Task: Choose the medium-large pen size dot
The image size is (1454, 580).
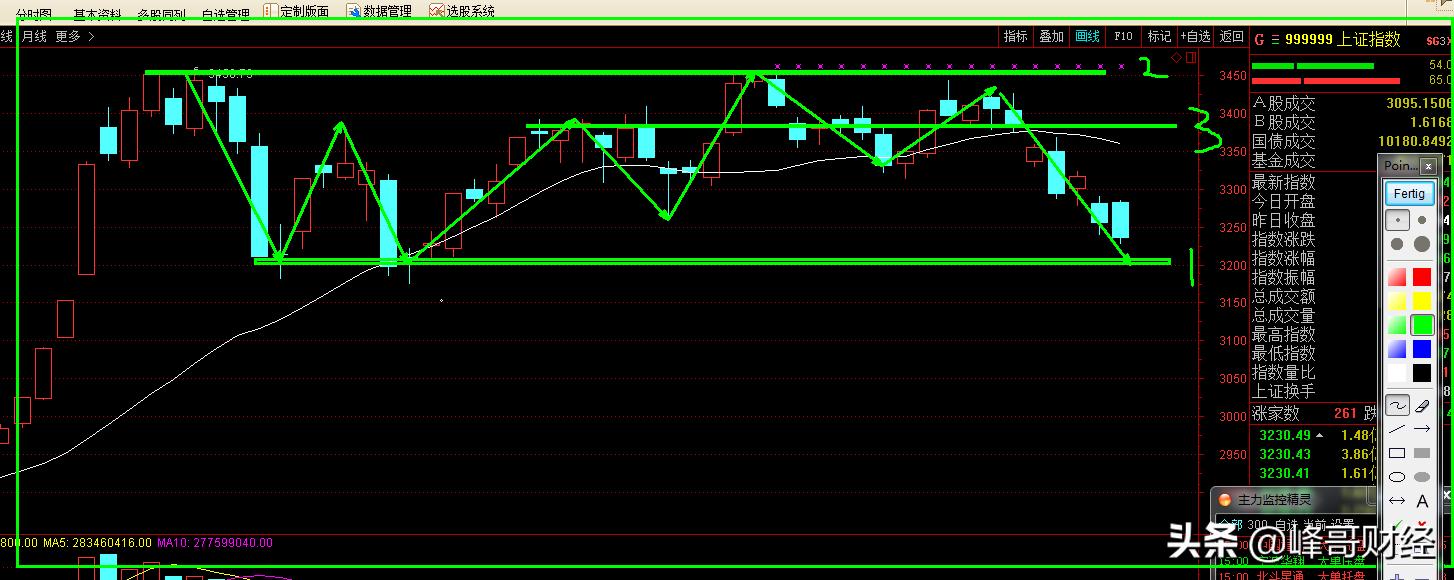Action: 1397,244
